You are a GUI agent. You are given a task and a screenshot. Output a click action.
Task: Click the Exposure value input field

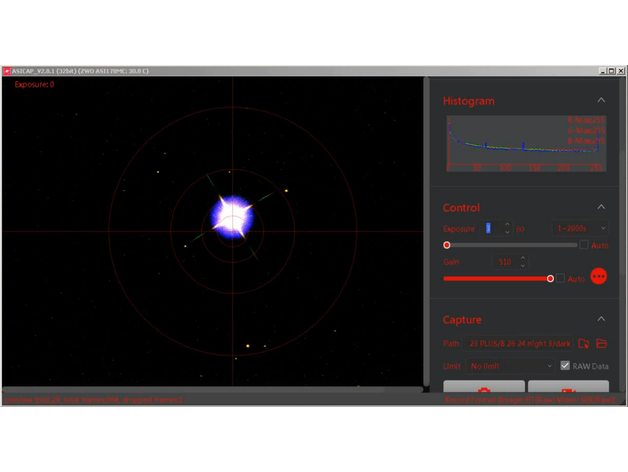(490, 229)
